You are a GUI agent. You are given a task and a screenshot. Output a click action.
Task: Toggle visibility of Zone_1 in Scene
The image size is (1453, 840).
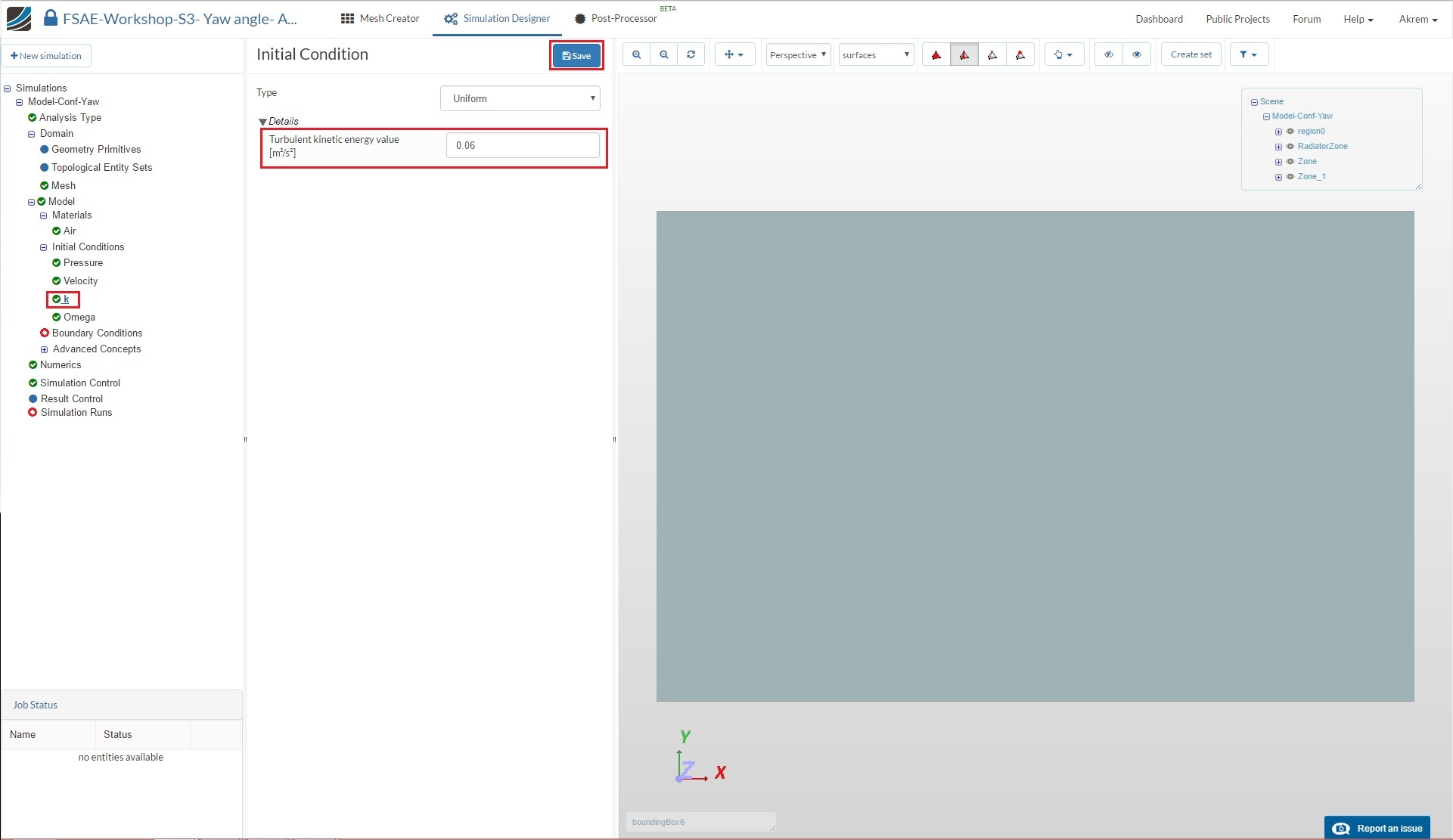point(1290,177)
